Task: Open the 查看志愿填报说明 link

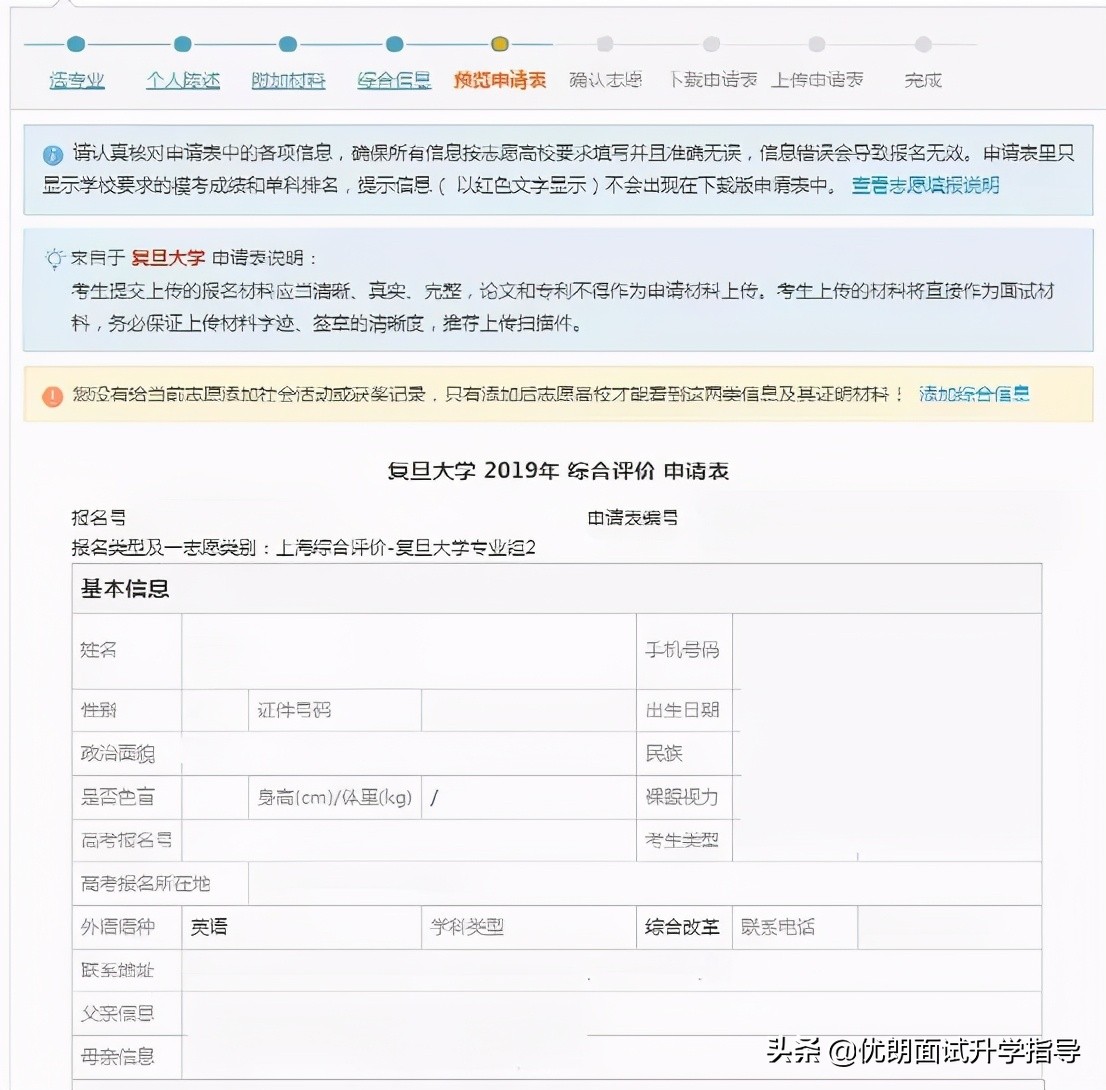Action: pyautogui.click(x=925, y=186)
